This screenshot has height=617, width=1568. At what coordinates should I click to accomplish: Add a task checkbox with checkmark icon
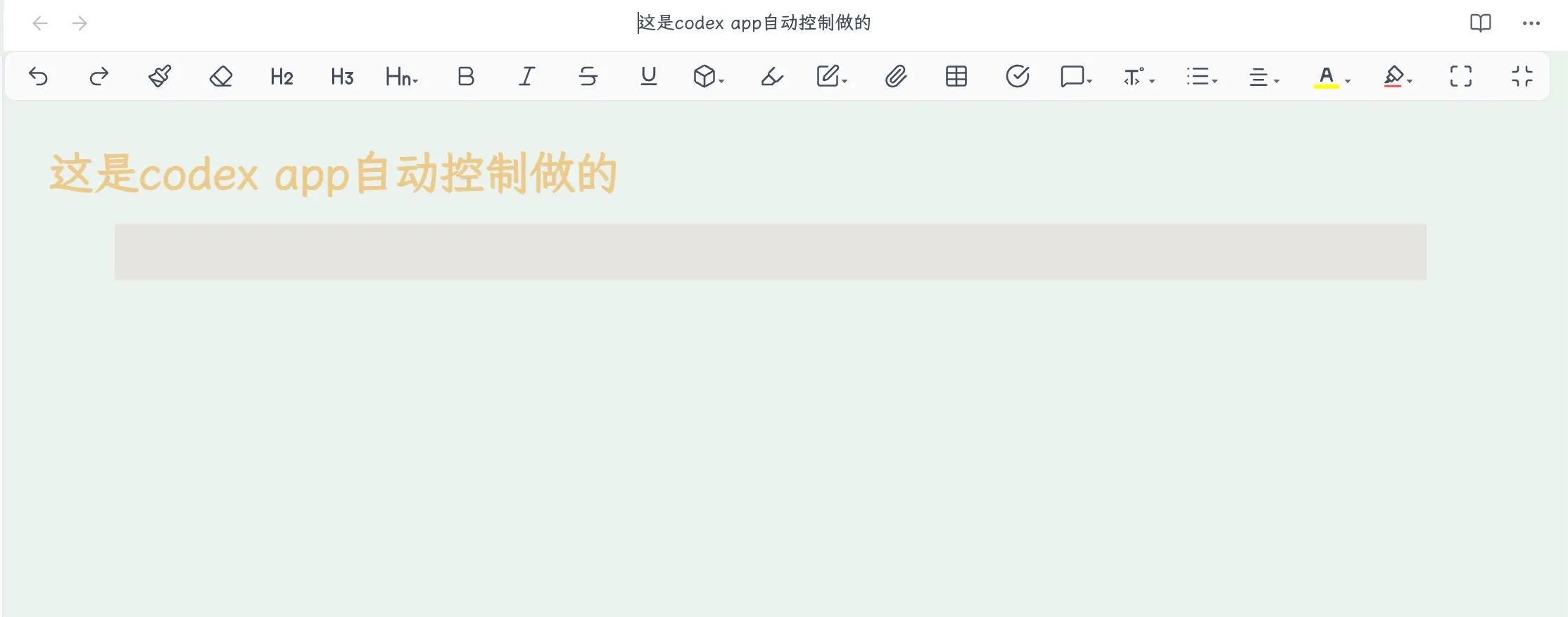pyautogui.click(x=1017, y=76)
